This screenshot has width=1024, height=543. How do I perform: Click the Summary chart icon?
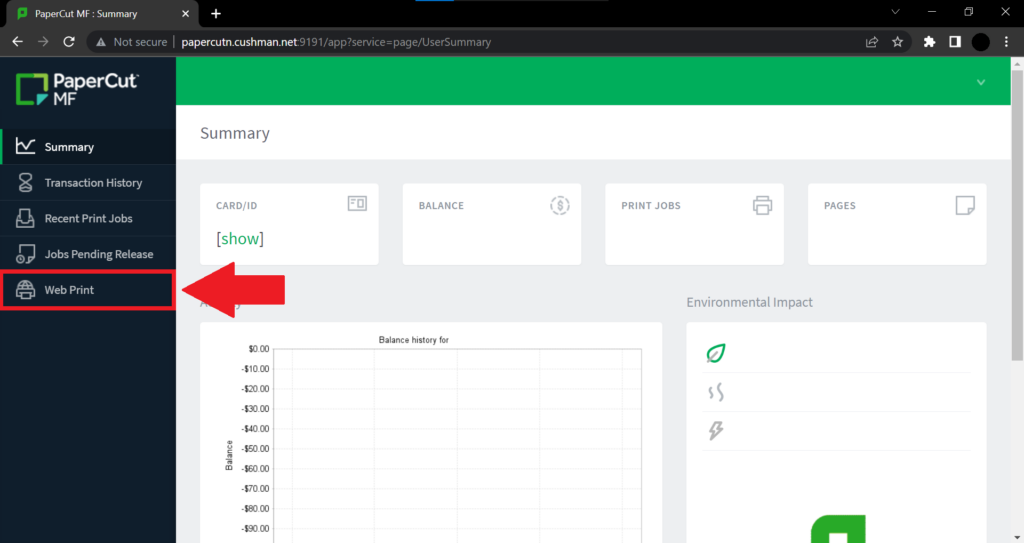(x=26, y=147)
